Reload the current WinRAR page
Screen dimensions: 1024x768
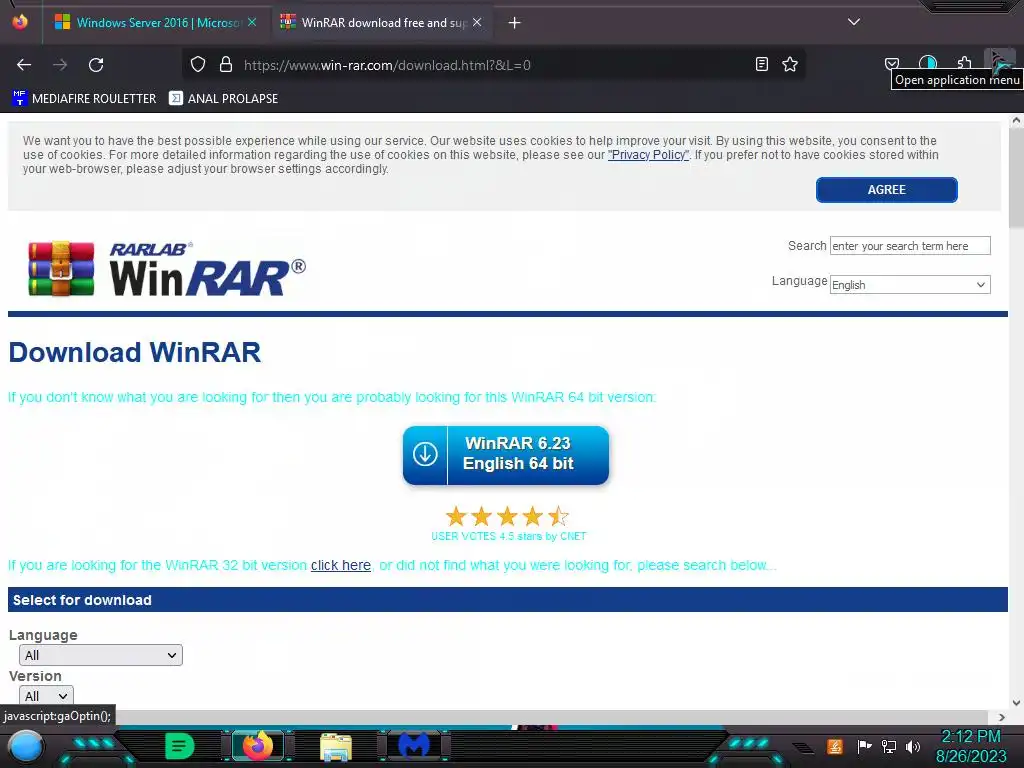click(x=96, y=65)
